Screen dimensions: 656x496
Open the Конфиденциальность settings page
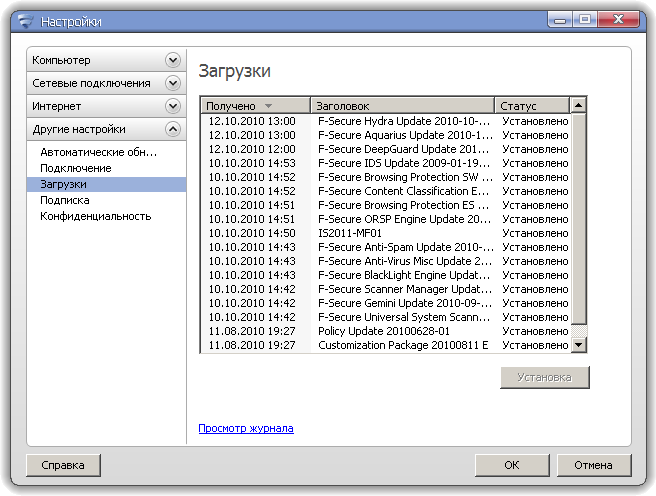point(95,216)
